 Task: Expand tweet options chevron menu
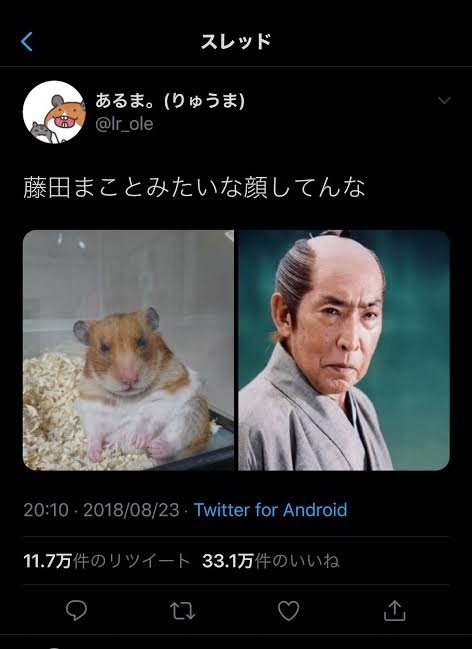click(x=444, y=101)
